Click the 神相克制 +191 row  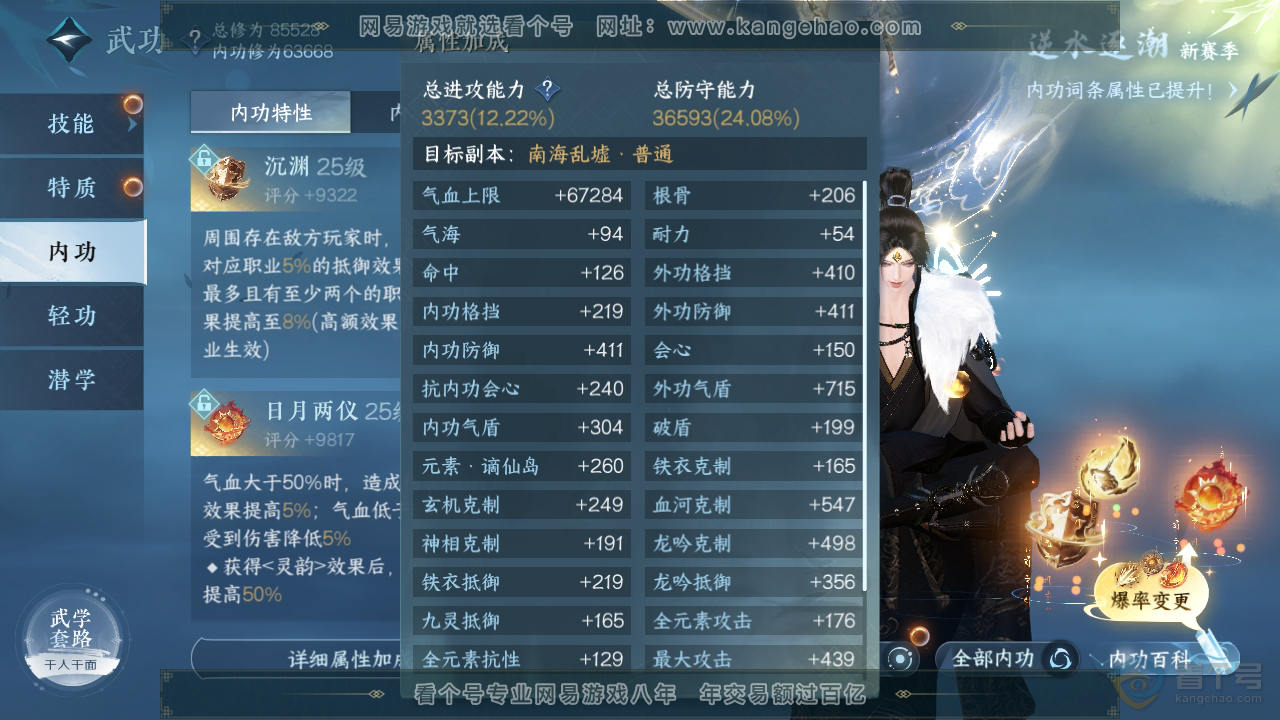coord(522,543)
